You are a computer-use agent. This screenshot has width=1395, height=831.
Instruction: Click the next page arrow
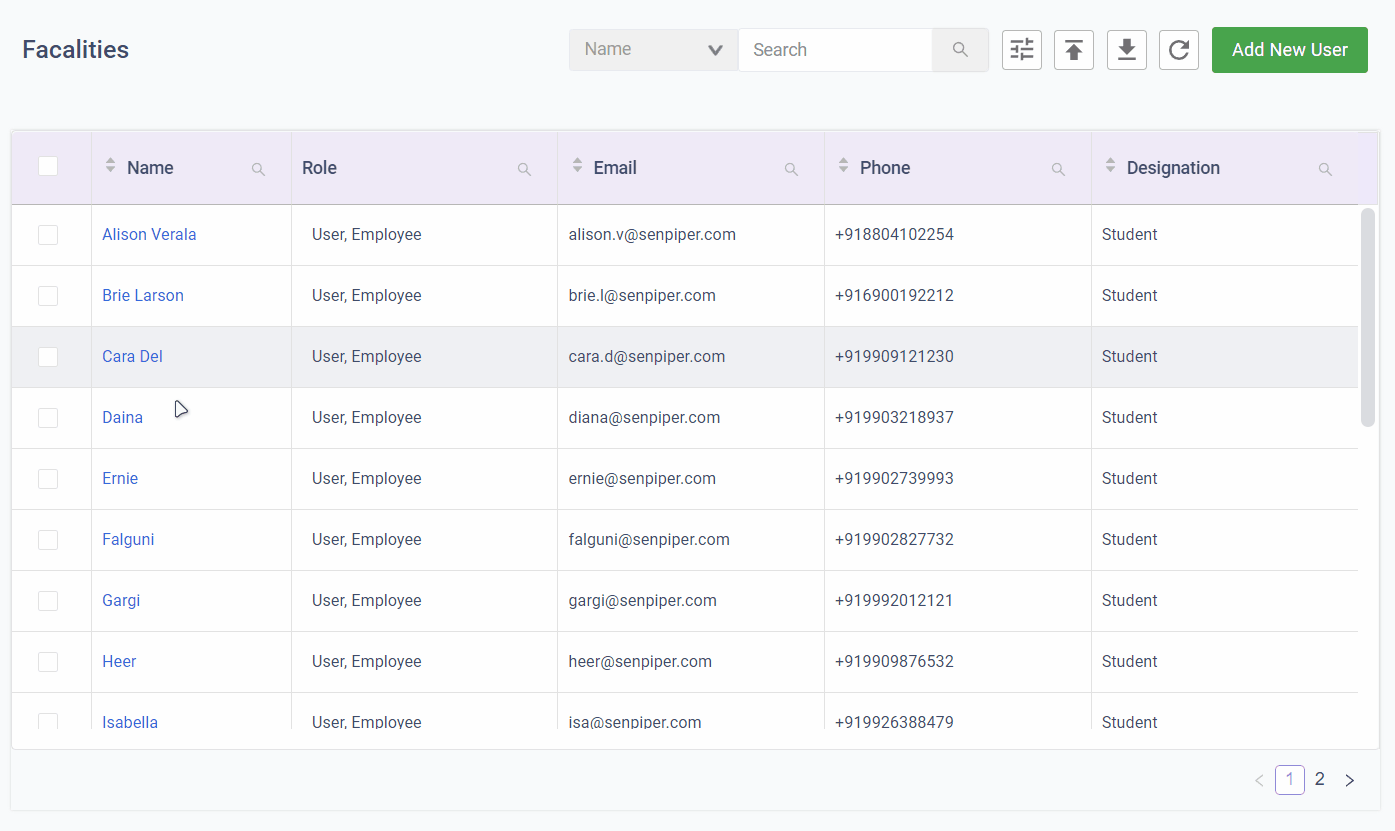point(1349,780)
